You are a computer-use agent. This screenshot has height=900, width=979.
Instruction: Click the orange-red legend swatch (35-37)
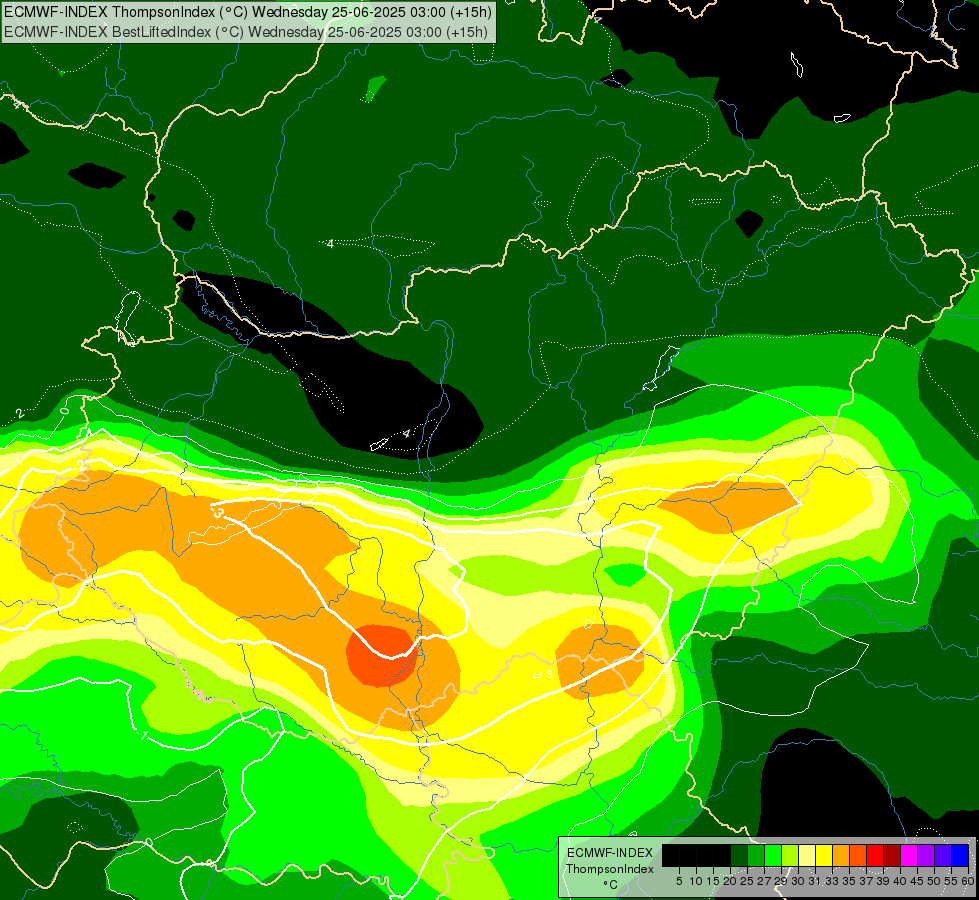click(858, 855)
